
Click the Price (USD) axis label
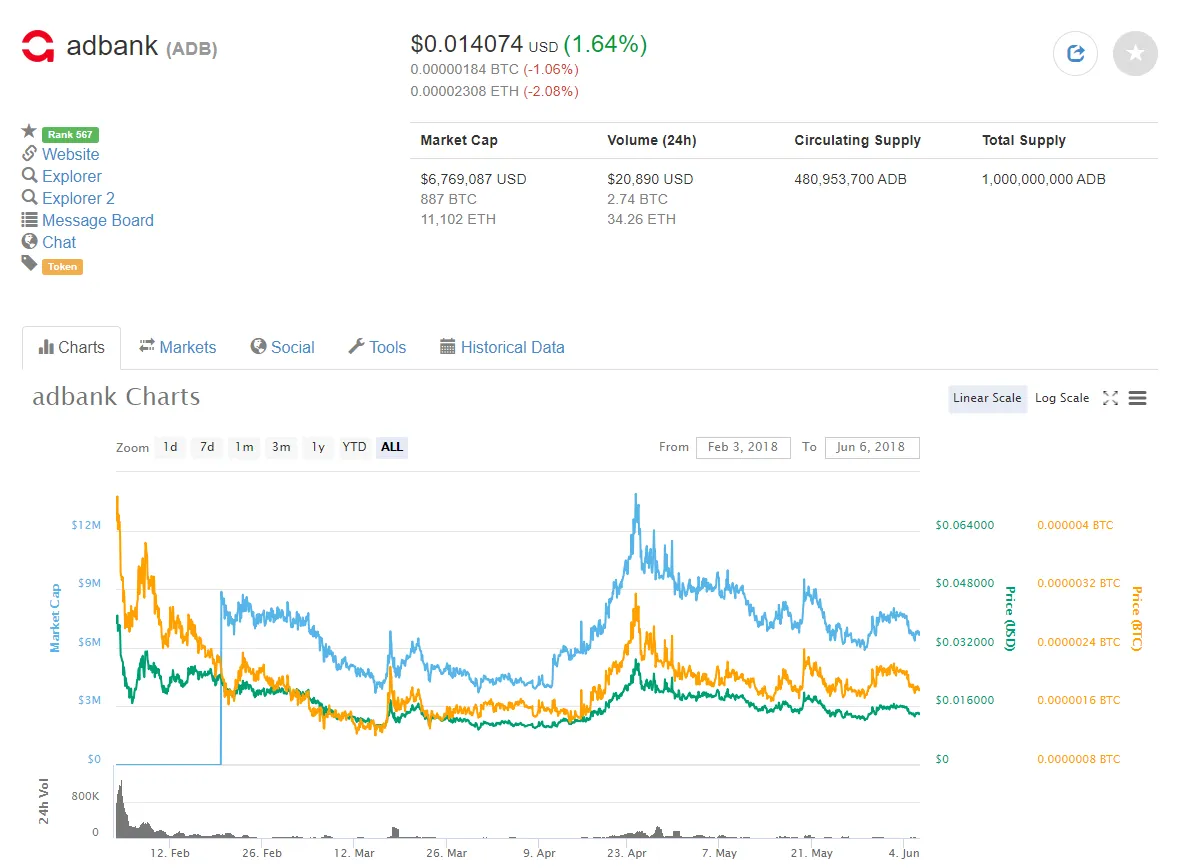click(x=1010, y=618)
